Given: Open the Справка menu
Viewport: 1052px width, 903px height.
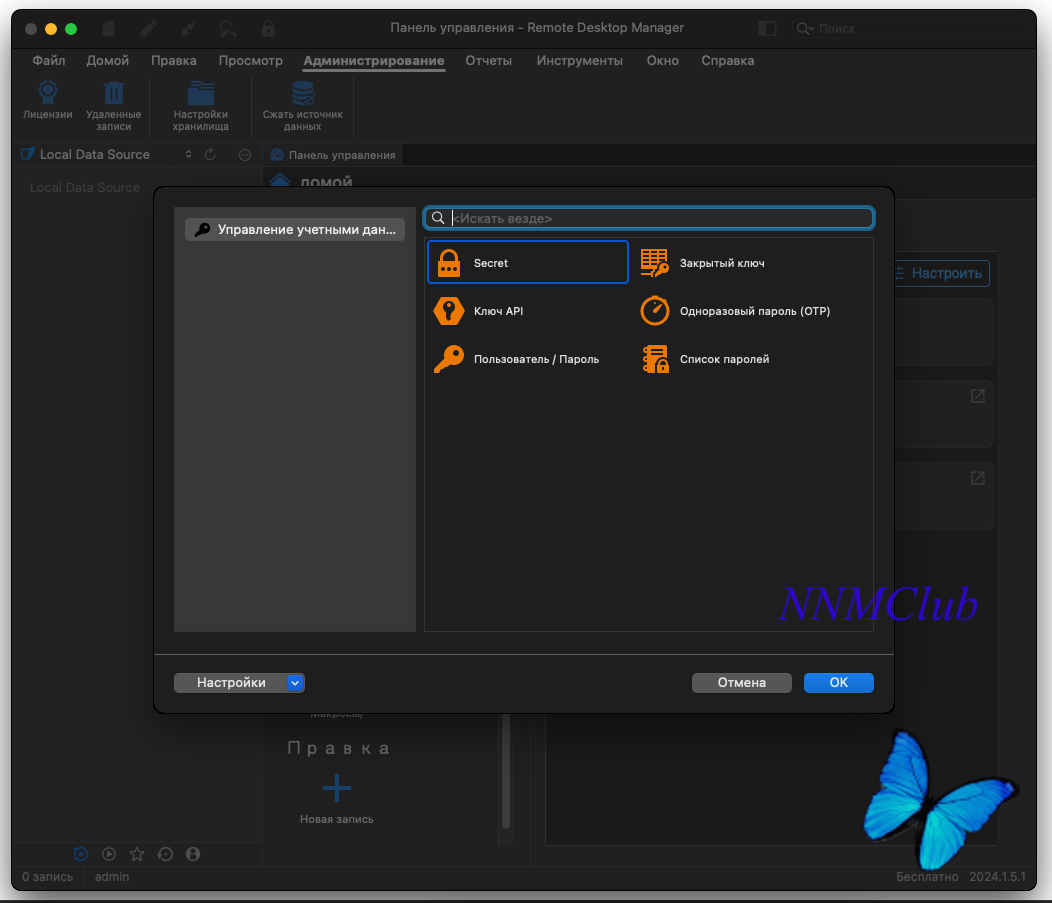Looking at the screenshot, I should tap(728, 60).
